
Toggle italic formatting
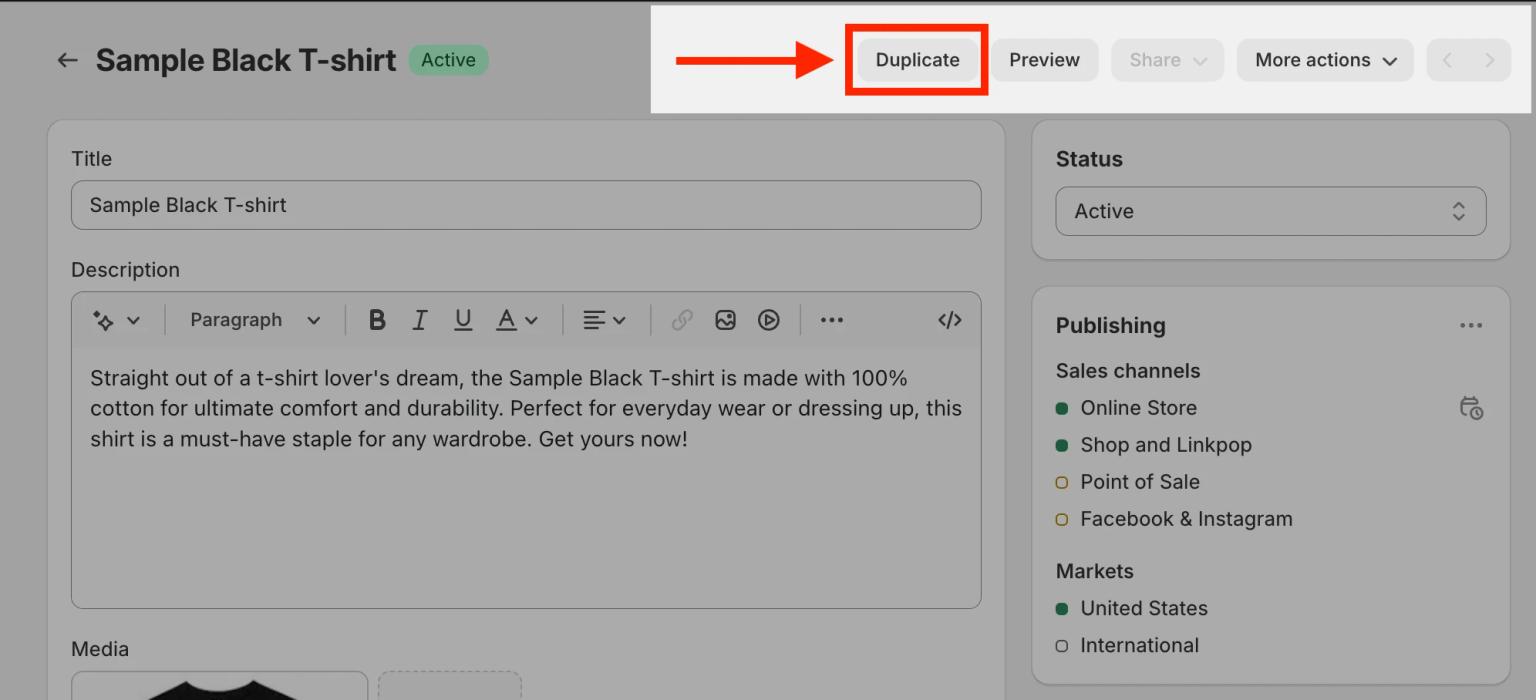coord(420,320)
